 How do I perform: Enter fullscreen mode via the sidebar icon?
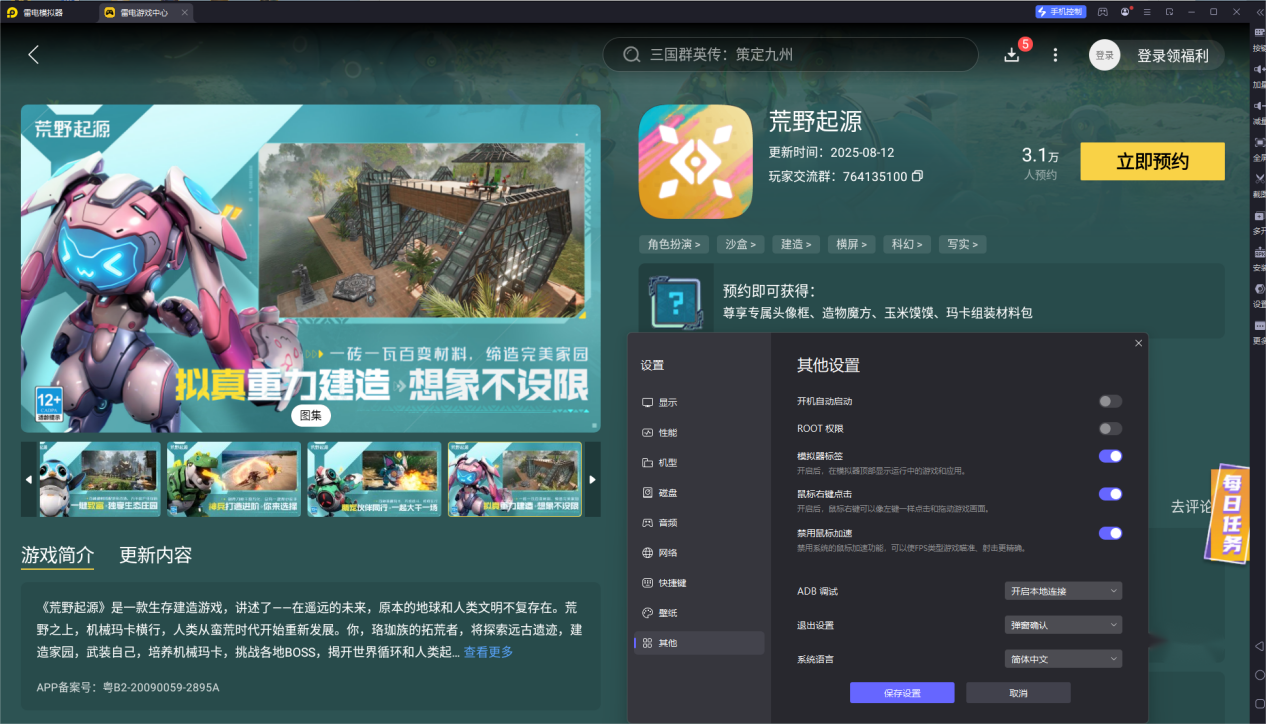[x=1258, y=140]
